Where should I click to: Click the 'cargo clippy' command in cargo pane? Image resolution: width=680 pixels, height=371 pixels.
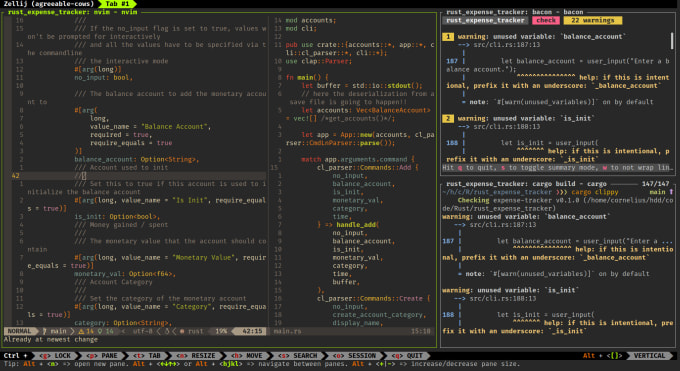(x=595, y=192)
